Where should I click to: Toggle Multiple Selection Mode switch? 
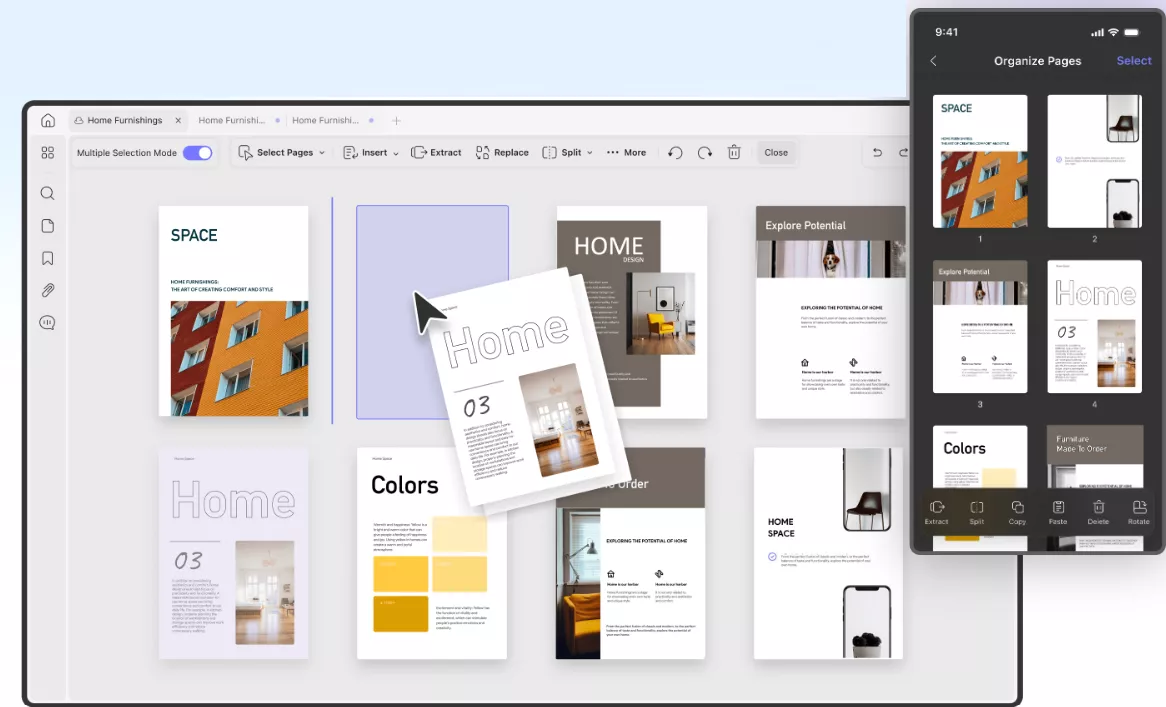(197, 153)
